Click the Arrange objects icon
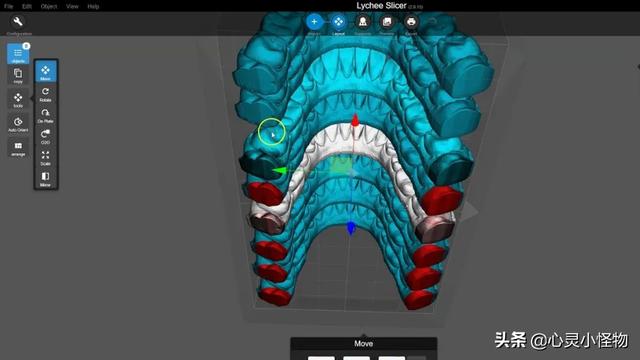The image size is (640, 360). [18, 148]
